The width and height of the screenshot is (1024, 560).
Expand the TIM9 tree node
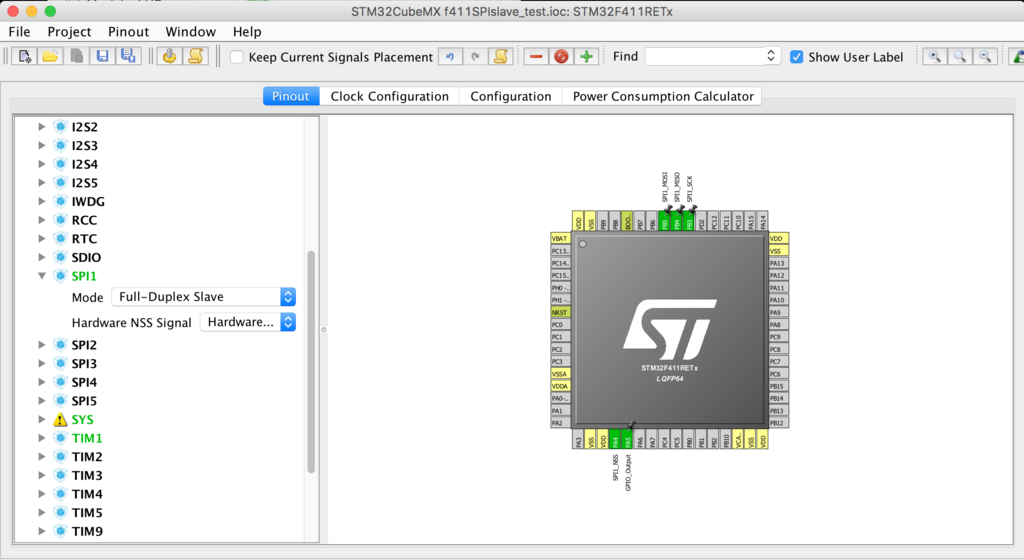[x=42, y=531]
